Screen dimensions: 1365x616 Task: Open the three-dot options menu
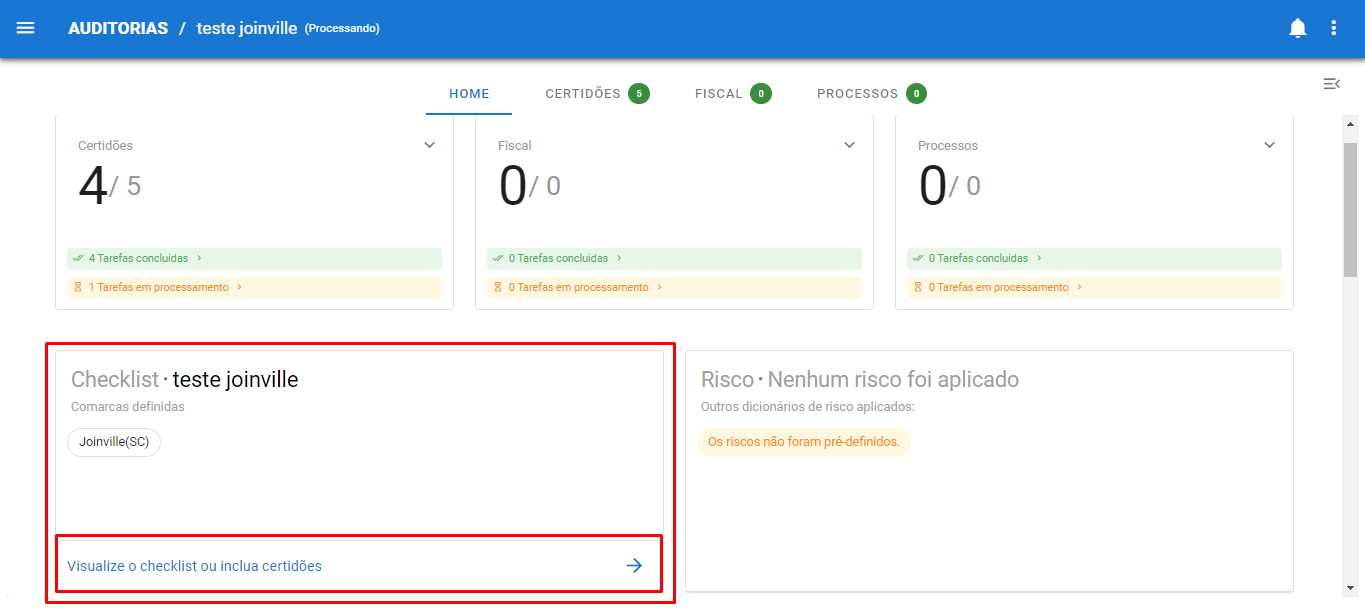coord(1333,28)
